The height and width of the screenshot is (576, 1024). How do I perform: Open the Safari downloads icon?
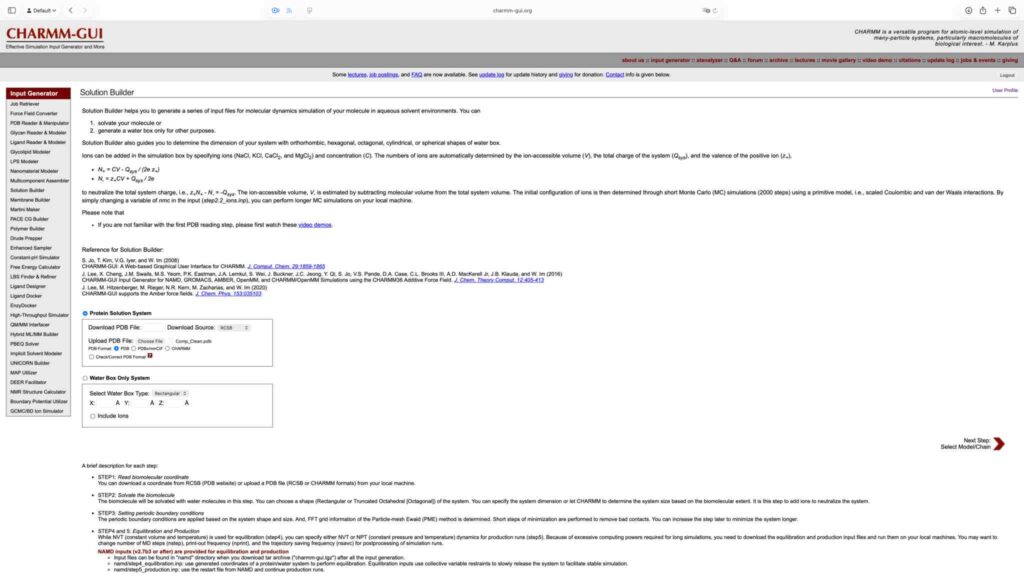(x=968, y=10)
